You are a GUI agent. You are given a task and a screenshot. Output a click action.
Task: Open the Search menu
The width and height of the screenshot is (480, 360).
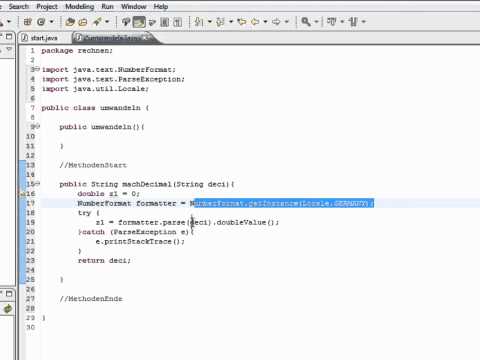point(19,6)
